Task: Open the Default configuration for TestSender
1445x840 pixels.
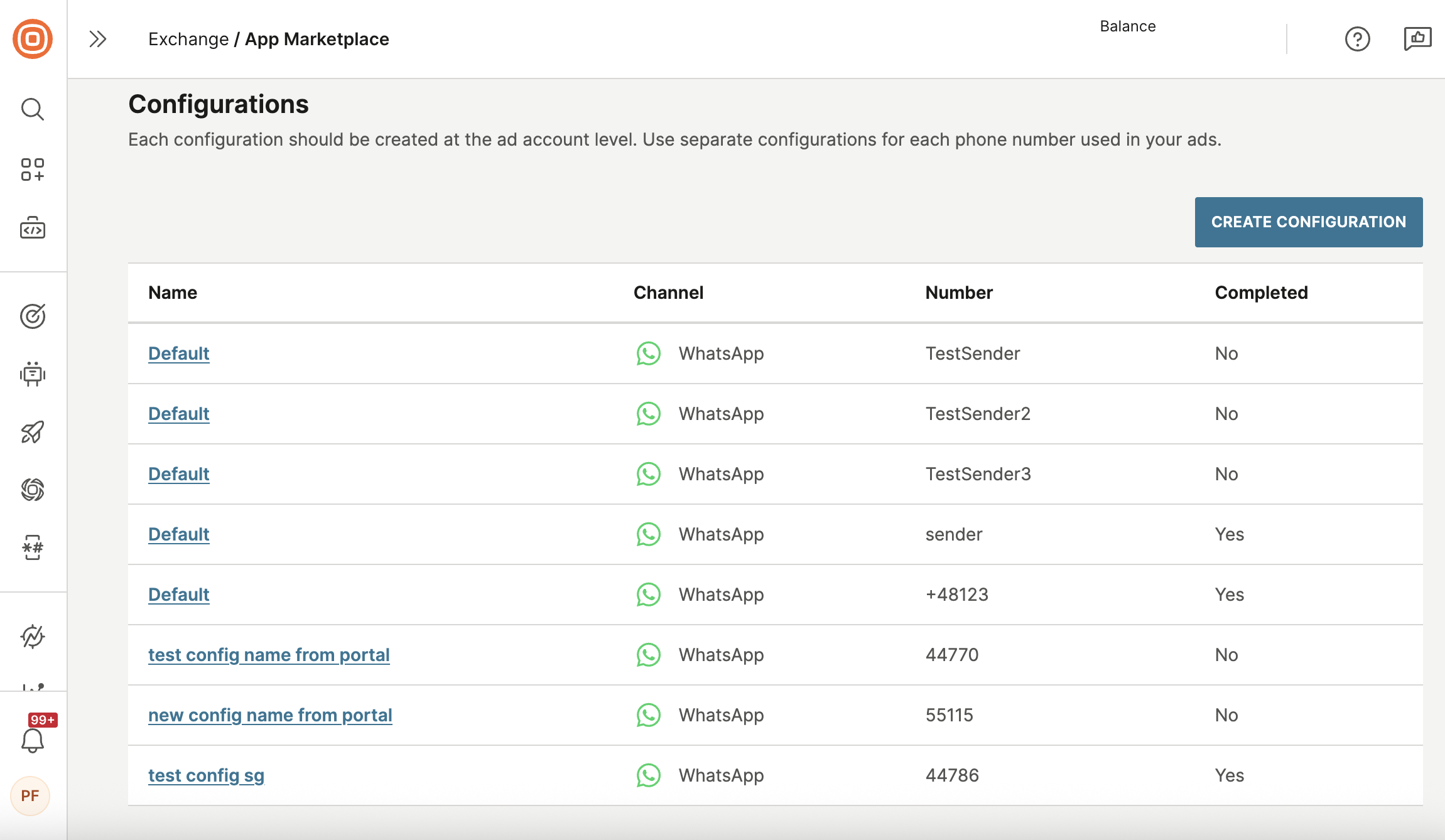Action: tap(178, 353)
